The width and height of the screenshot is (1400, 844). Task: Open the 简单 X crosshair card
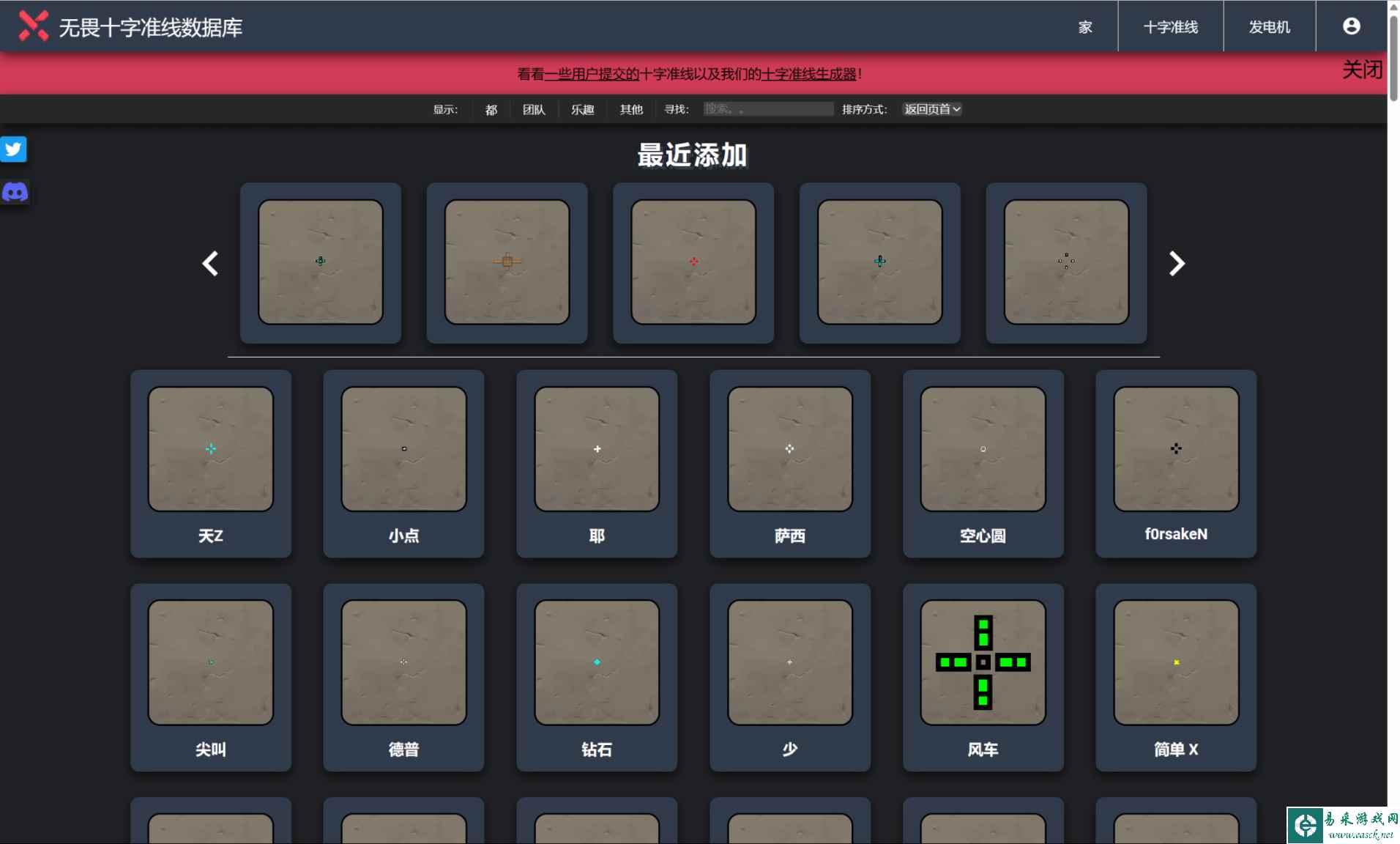point(1176,678)
